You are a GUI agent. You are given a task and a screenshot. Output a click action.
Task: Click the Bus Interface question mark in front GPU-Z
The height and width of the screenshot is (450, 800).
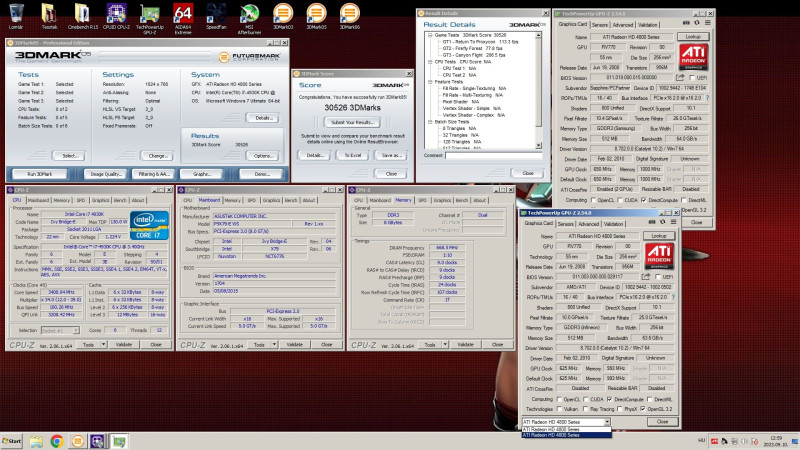point(673,297)
